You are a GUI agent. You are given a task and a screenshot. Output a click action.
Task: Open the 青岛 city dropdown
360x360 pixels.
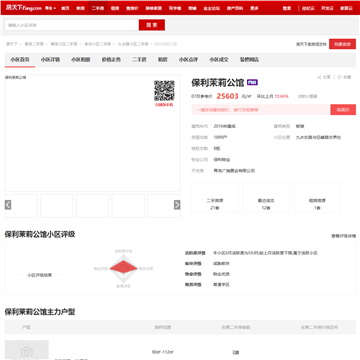(x=50, y=8)
